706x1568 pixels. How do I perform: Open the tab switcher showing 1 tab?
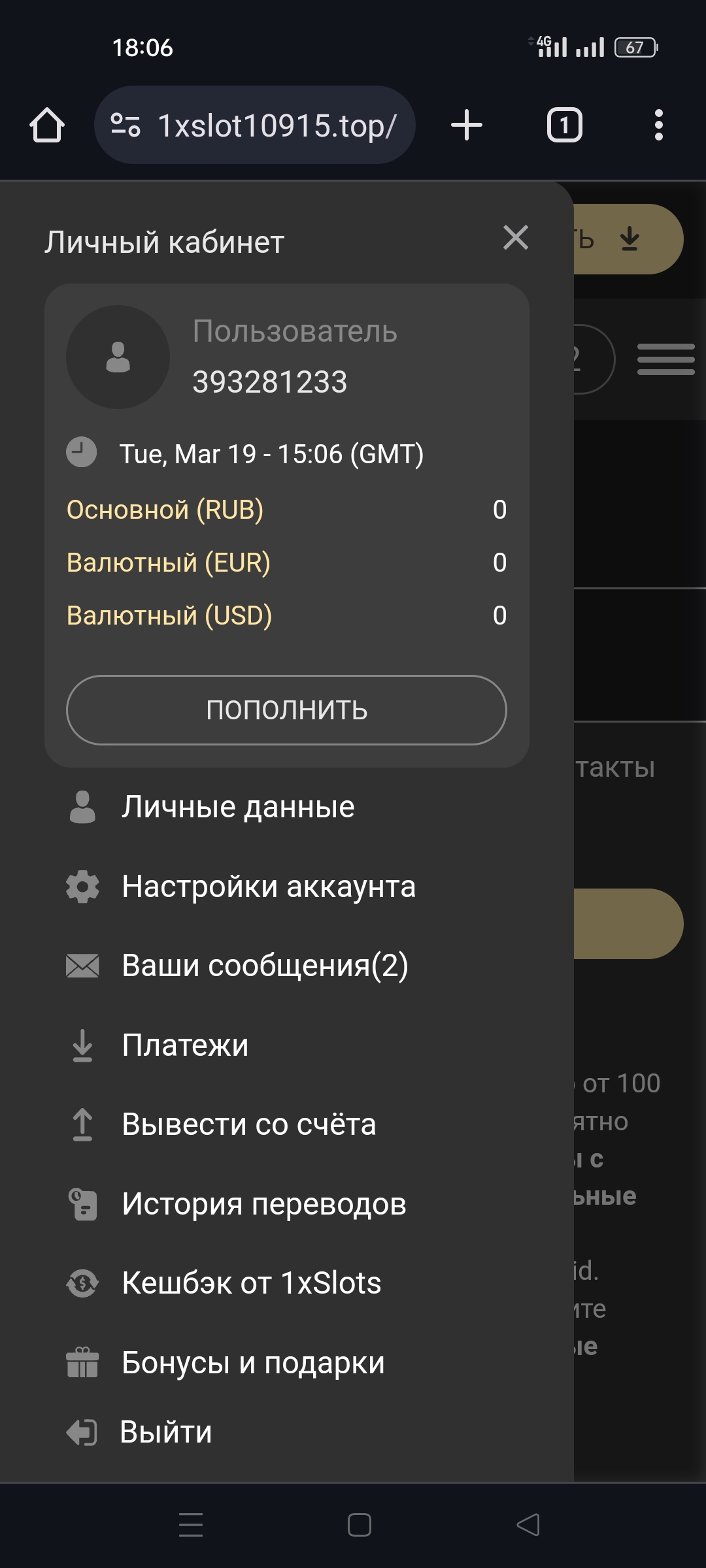point(564,125)
